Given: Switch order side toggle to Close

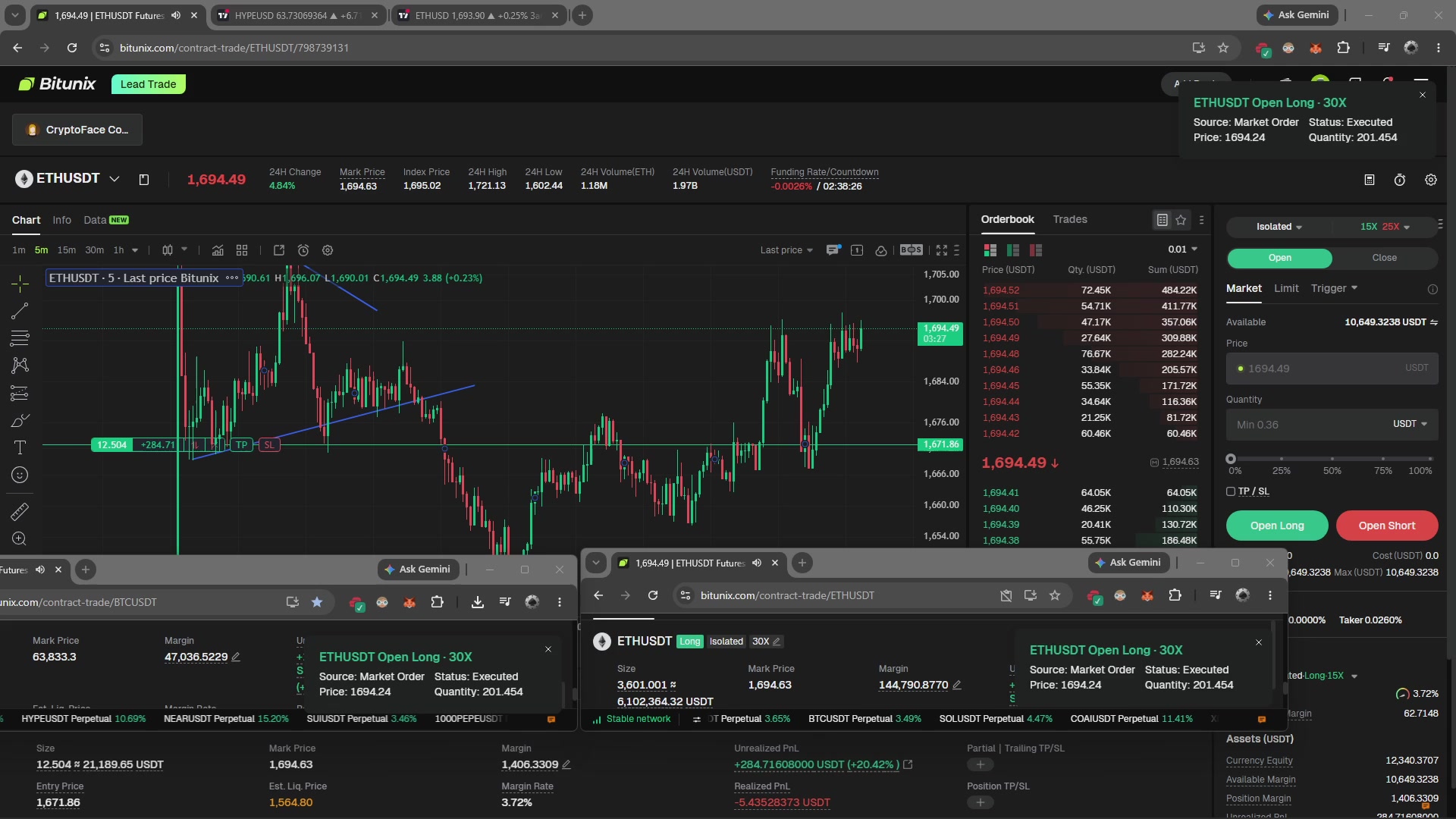Looking at the screenshot, I should point(1384,258).
